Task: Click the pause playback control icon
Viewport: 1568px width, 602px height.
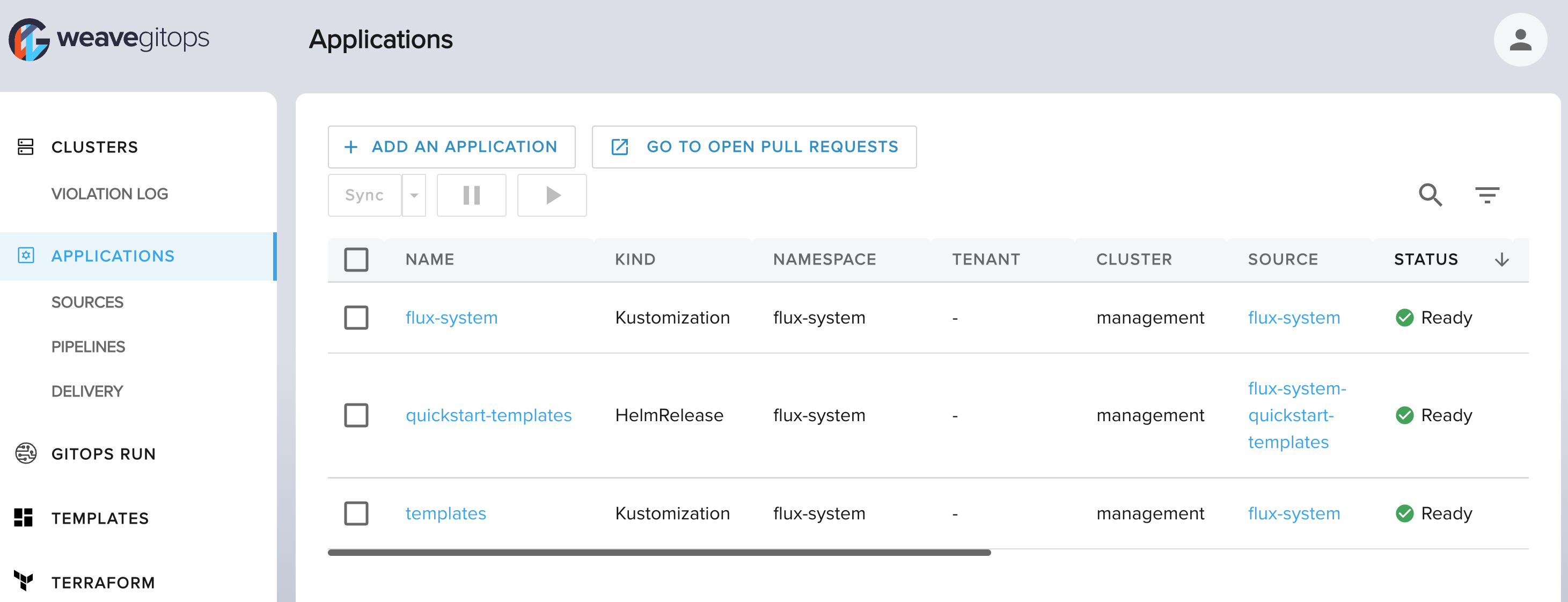Action: click(471, 194)
